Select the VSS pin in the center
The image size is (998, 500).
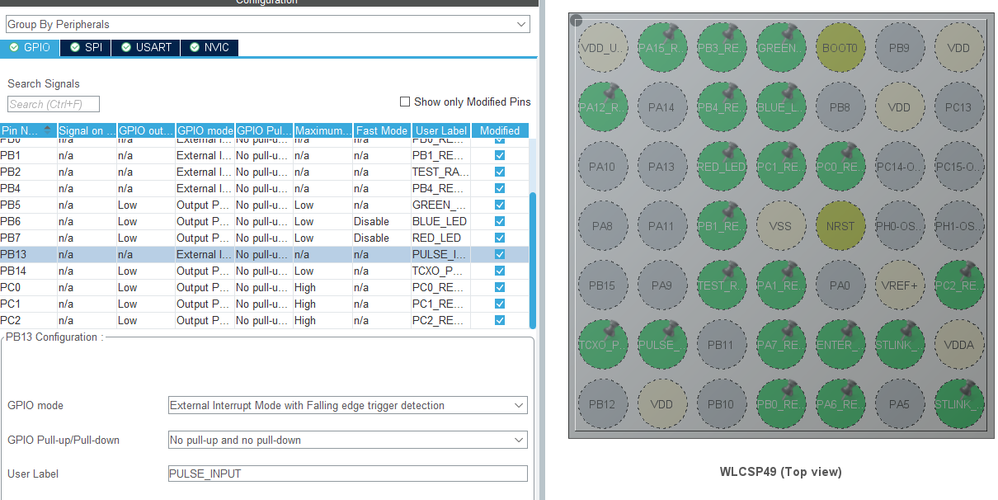click(780, 226)
